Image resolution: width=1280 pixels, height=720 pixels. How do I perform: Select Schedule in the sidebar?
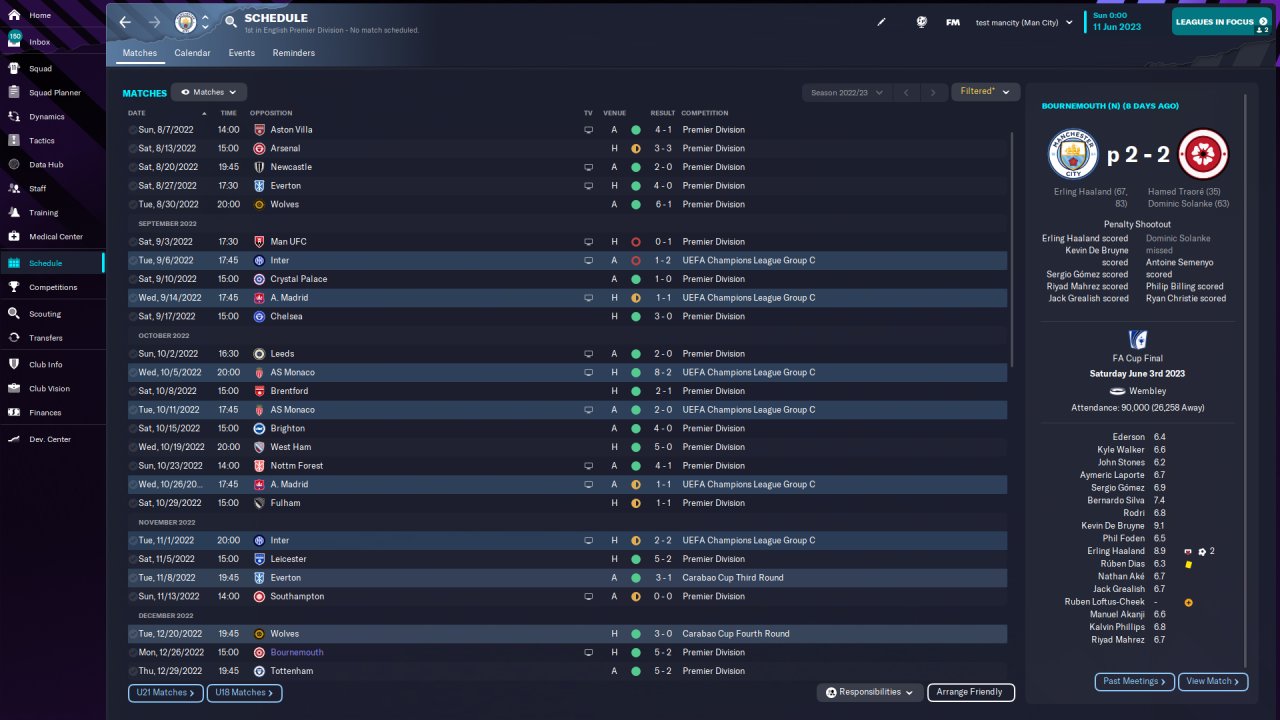pyautogui.click(x=51, y=263)
